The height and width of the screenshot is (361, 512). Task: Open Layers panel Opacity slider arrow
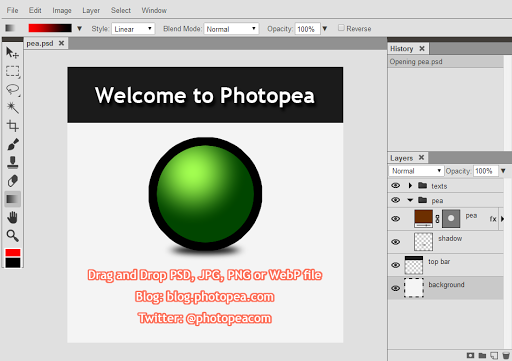click(x=503, y=171)
